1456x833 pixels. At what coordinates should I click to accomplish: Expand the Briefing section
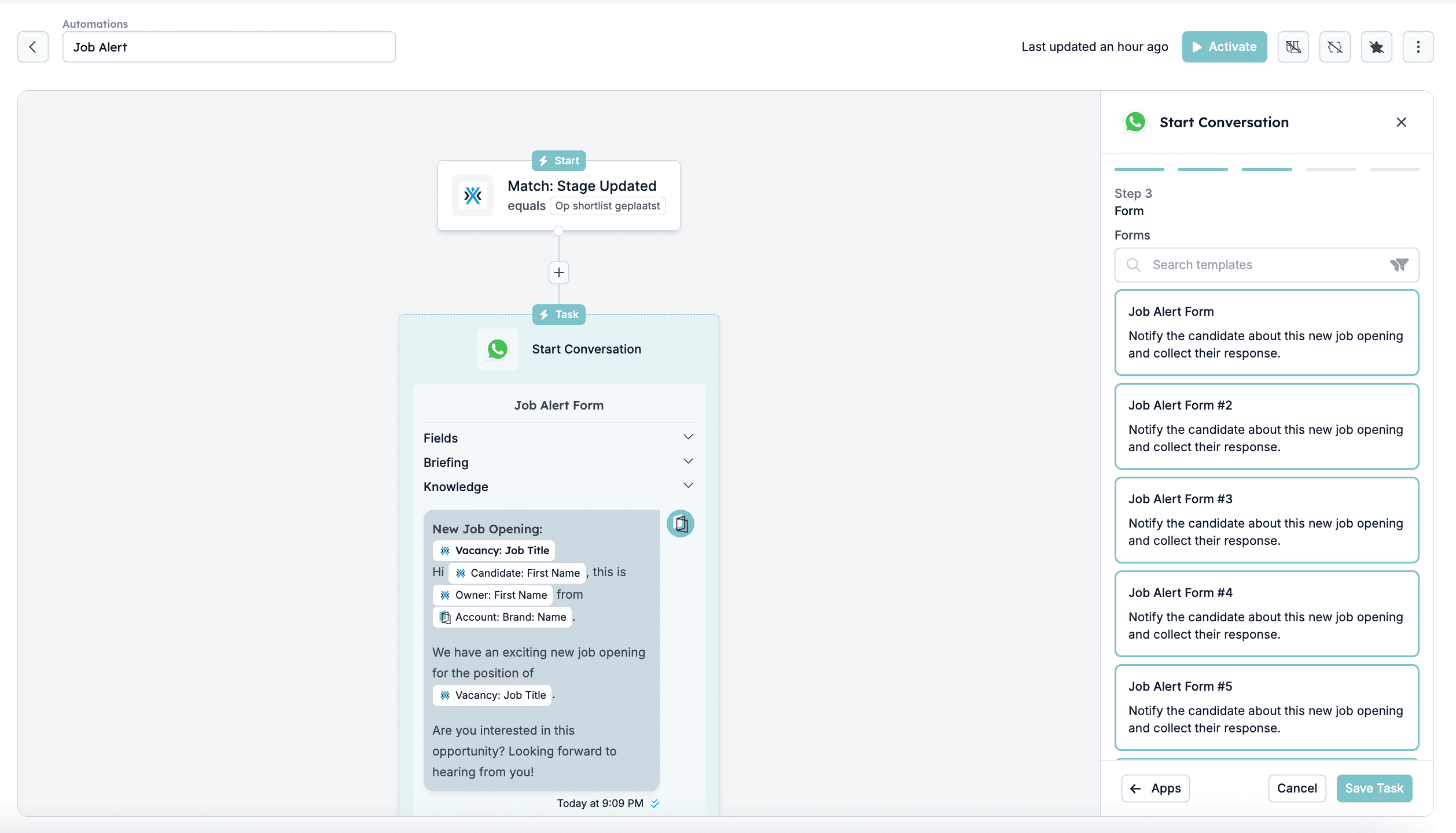point(558,462)
